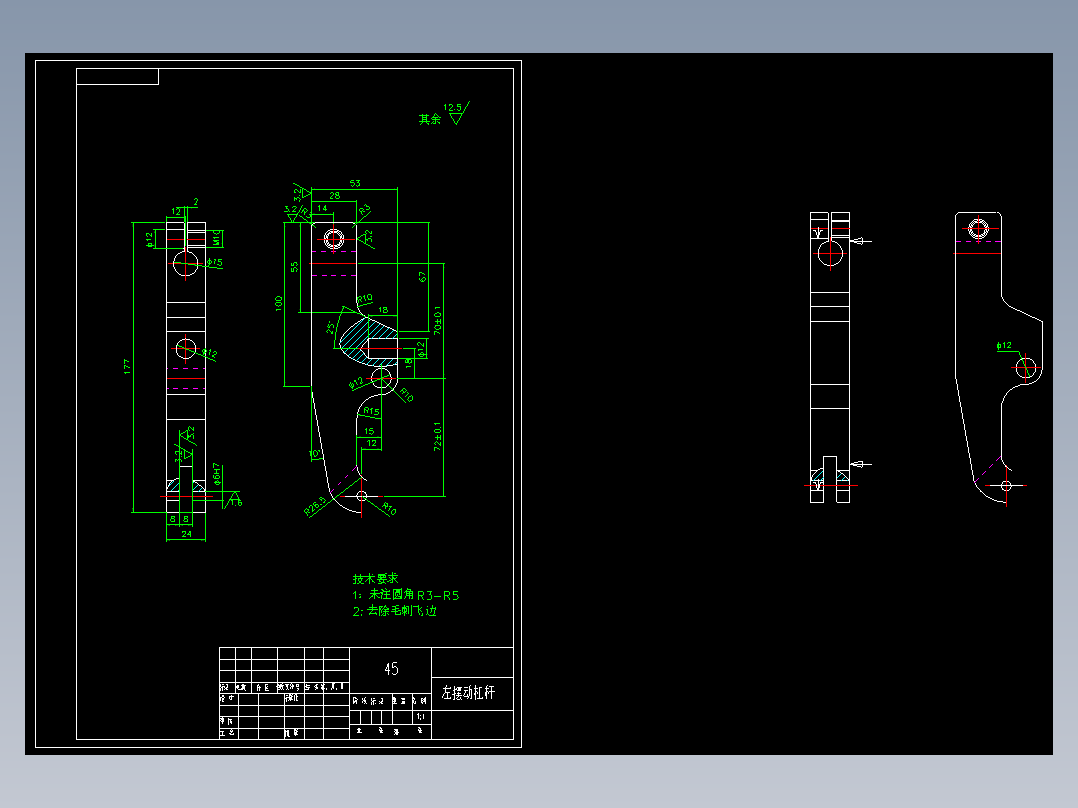This screenshot has height=808, width=1078.
Task: Pick the 14 dimension label
Action: (x=322, y=208)
